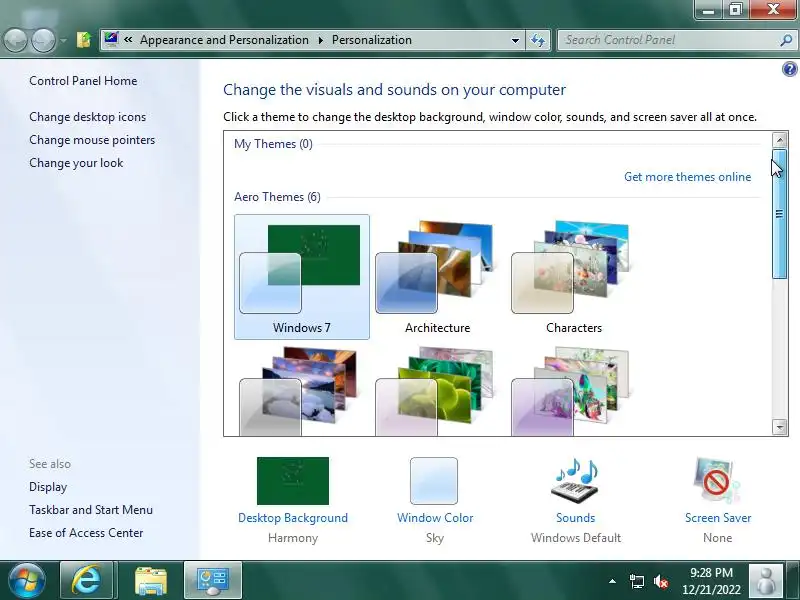The height and width of the screenshot is (600, 800).
Task: Click the Window Color swatch icon
Action: click(x=434, y=481)
